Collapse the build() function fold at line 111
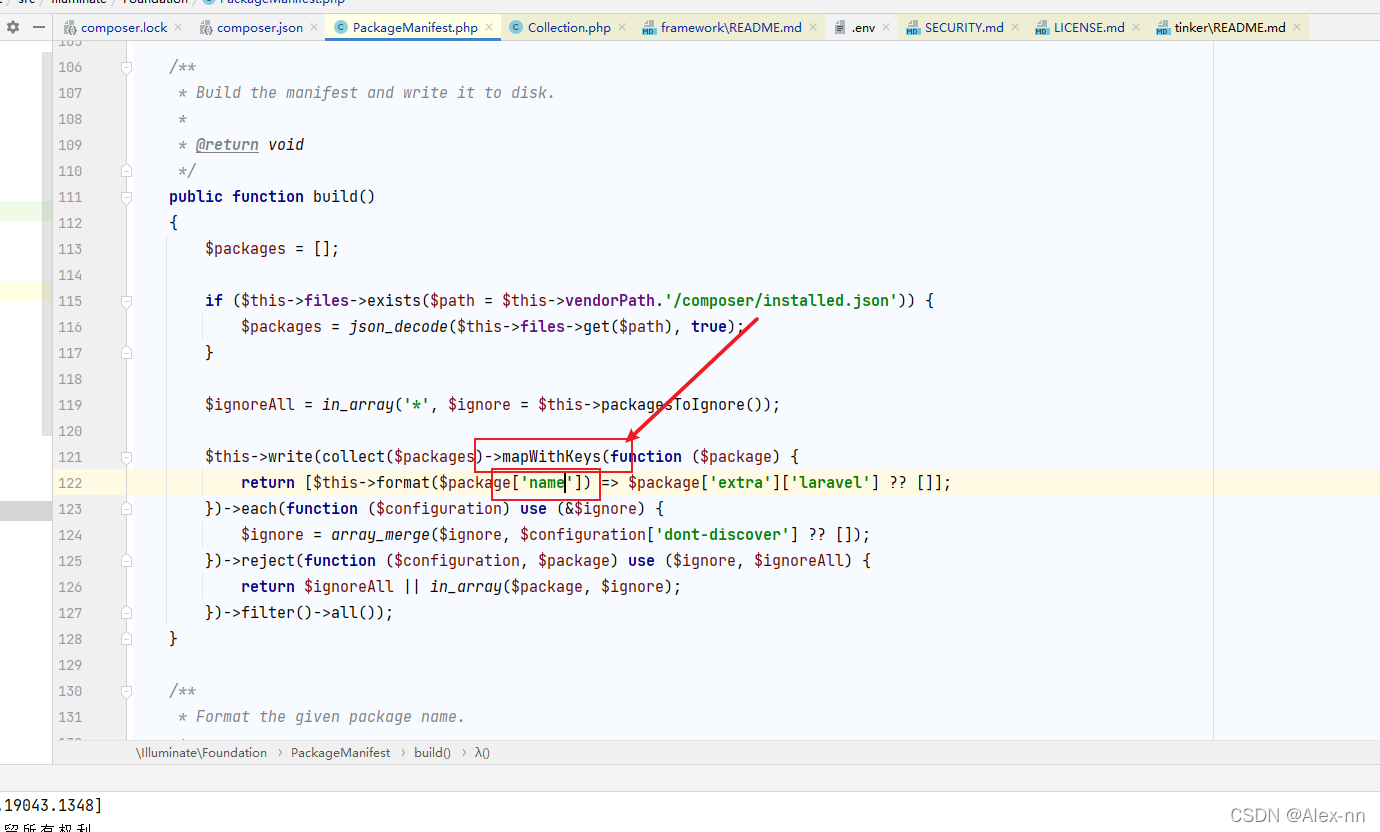The width and height of the screenshot is (1380, 832). (x=126, y=196)
